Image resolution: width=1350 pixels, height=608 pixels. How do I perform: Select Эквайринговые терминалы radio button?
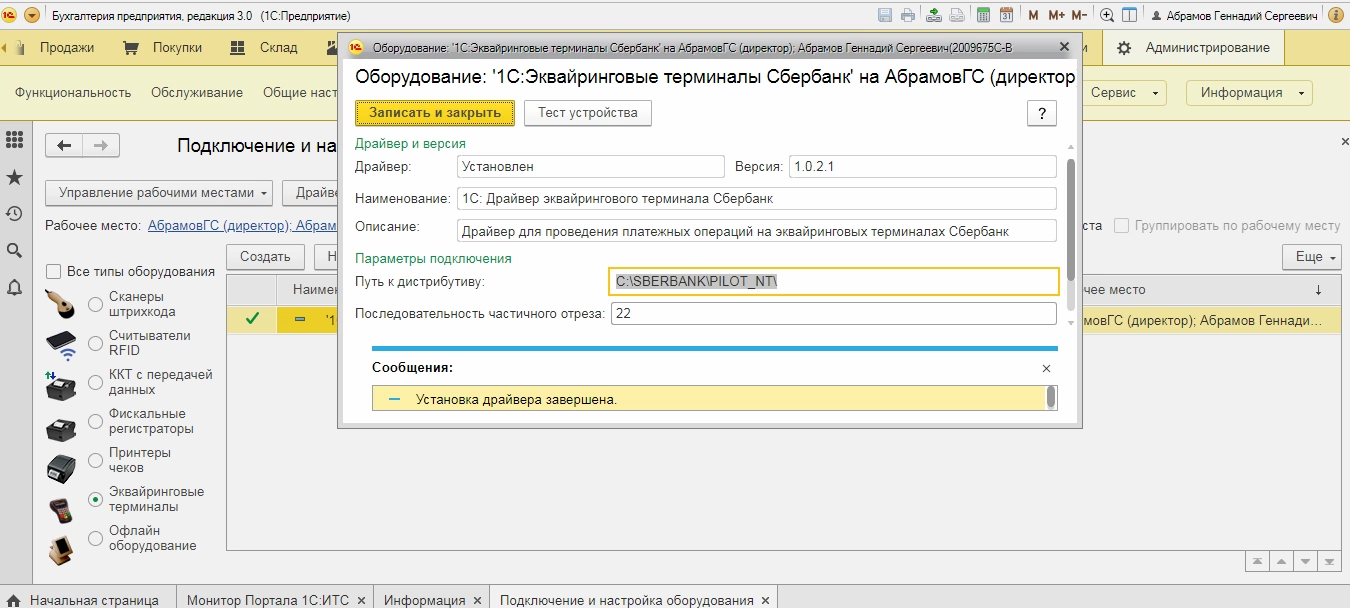coord(96,499)
